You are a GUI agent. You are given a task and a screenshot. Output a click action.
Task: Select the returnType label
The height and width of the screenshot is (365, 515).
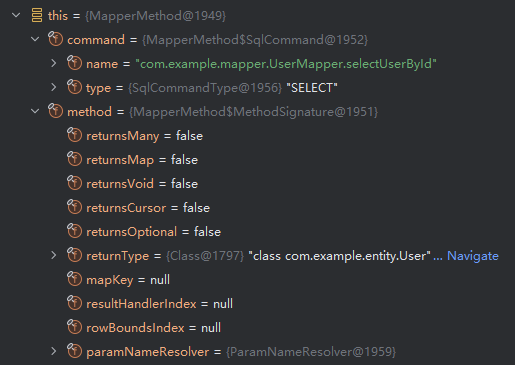point(118,256)
